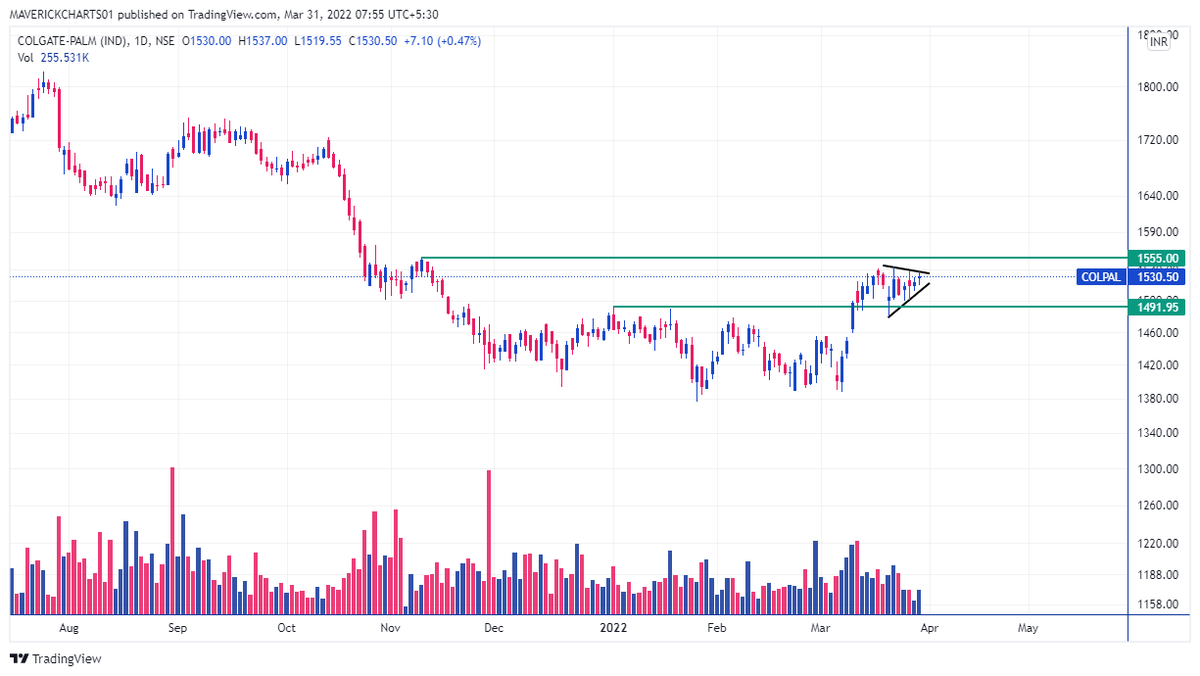The width and height of the screenshot is (1200, 676).
Task: Click the TradingView logo at the bottom
Action: tap(55, 659)
